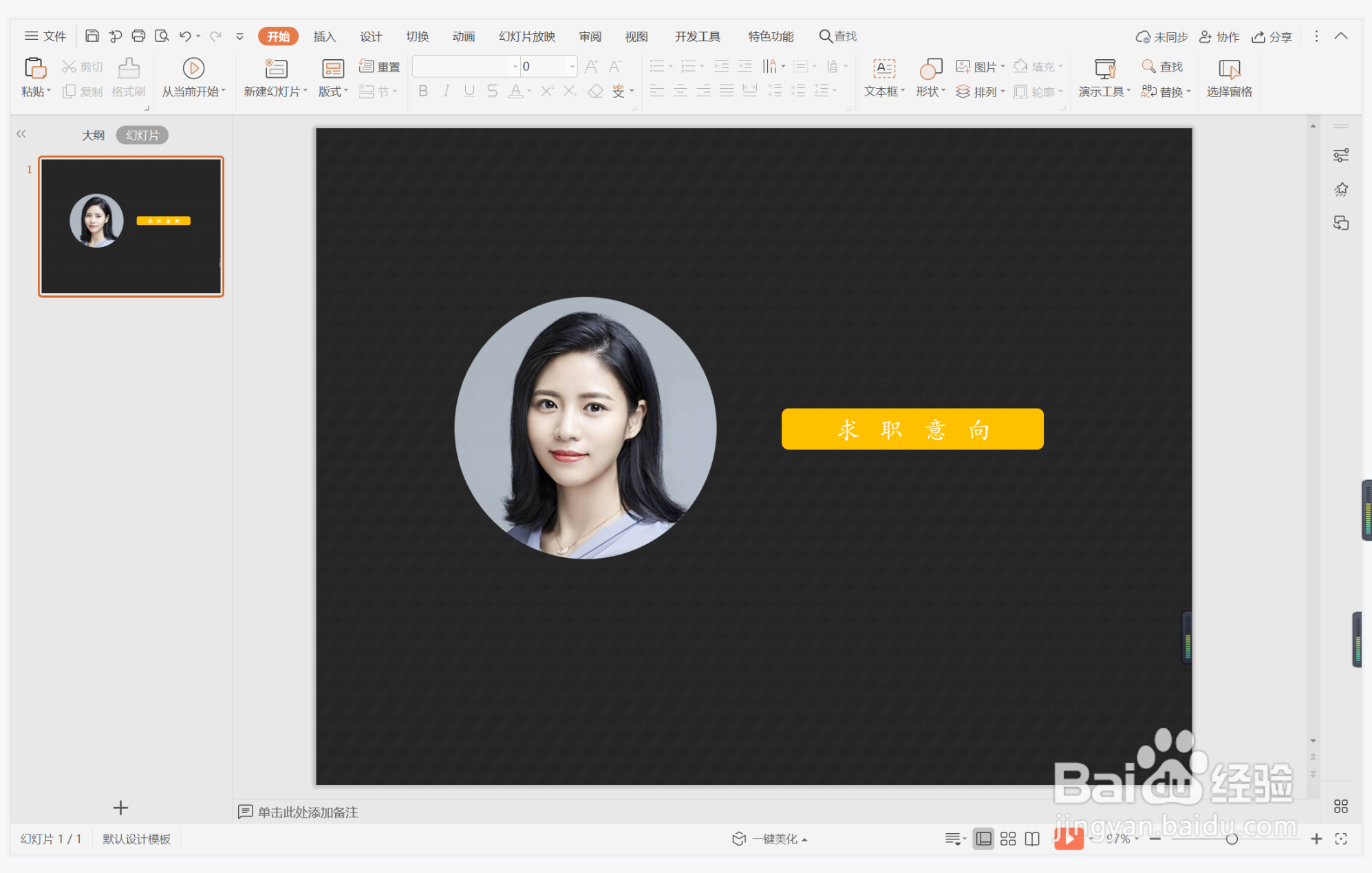Toggle Italic formatting
Screen dimensions: 1372x873
coord(446,91)
